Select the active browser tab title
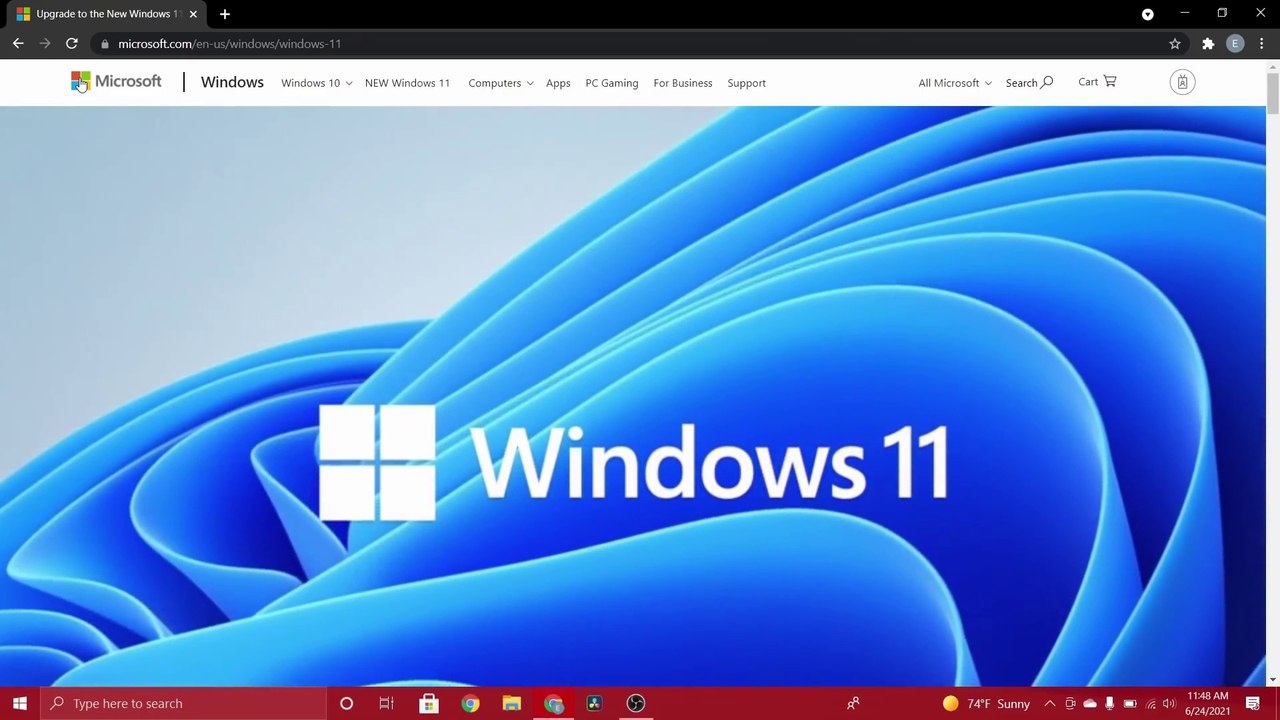Viewport: 1280px width, 720px height. [106, 14]
